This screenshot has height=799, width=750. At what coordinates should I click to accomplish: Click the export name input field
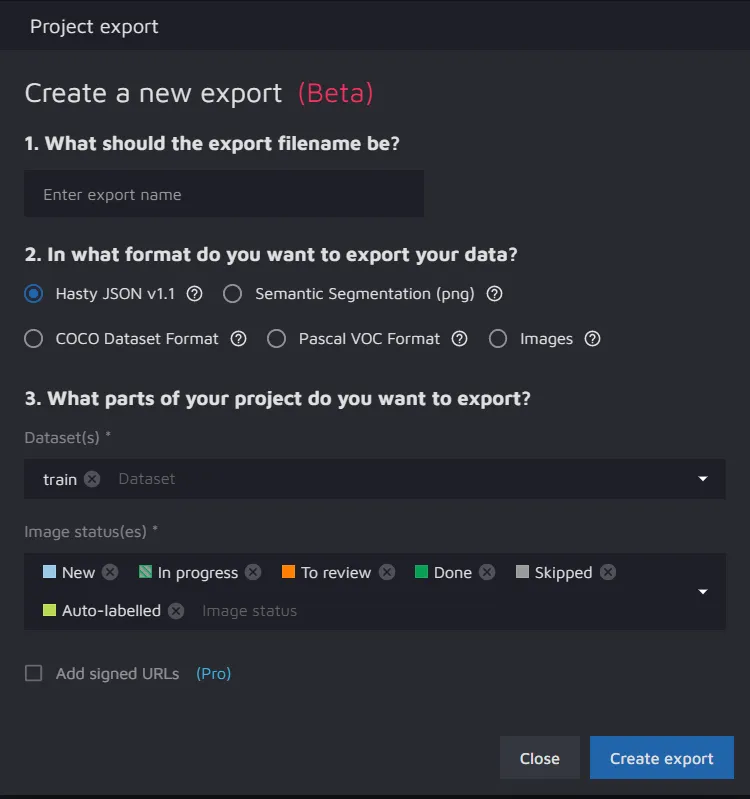coord(224,194)
